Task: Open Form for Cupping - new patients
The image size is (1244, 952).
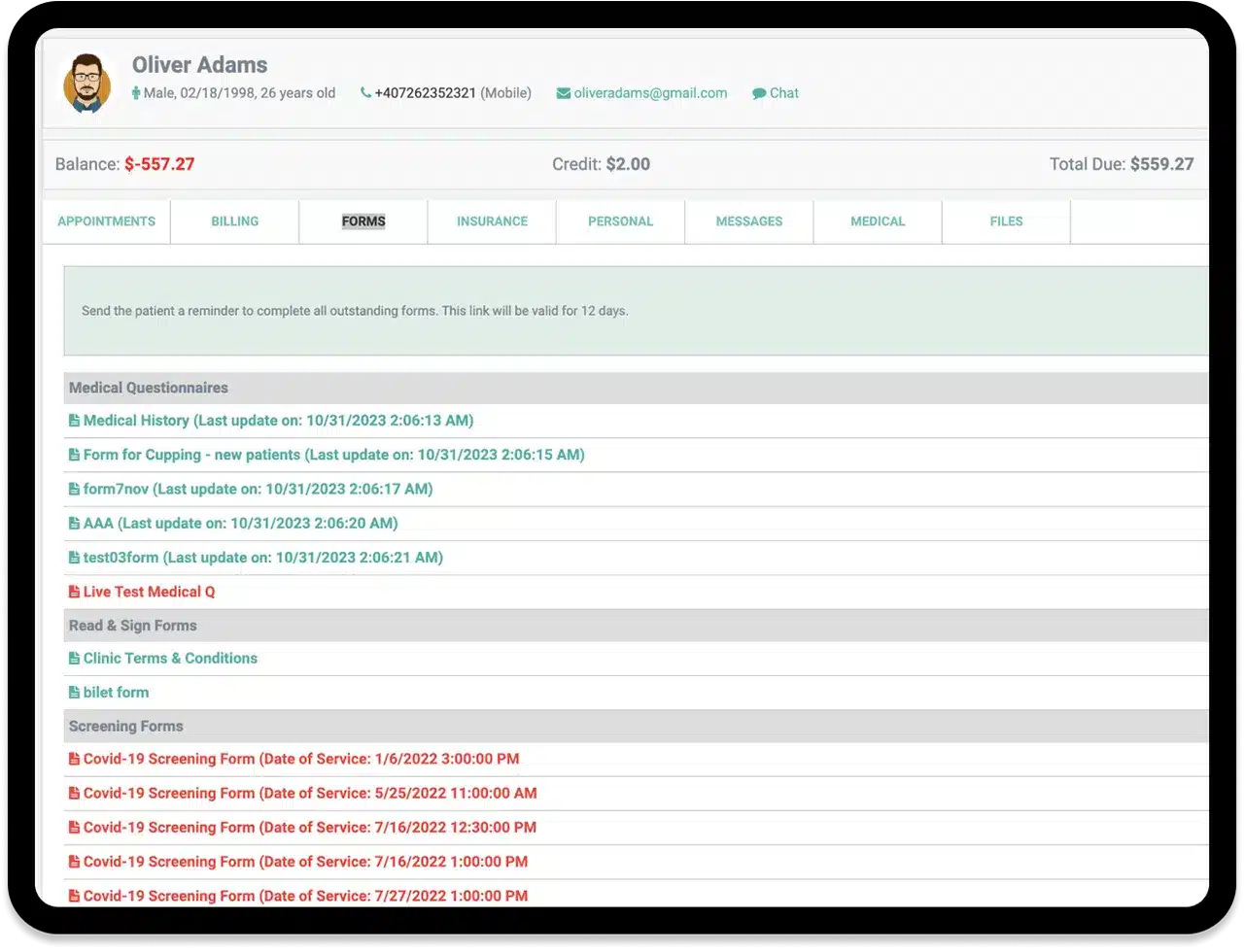Action: (333, 455)
